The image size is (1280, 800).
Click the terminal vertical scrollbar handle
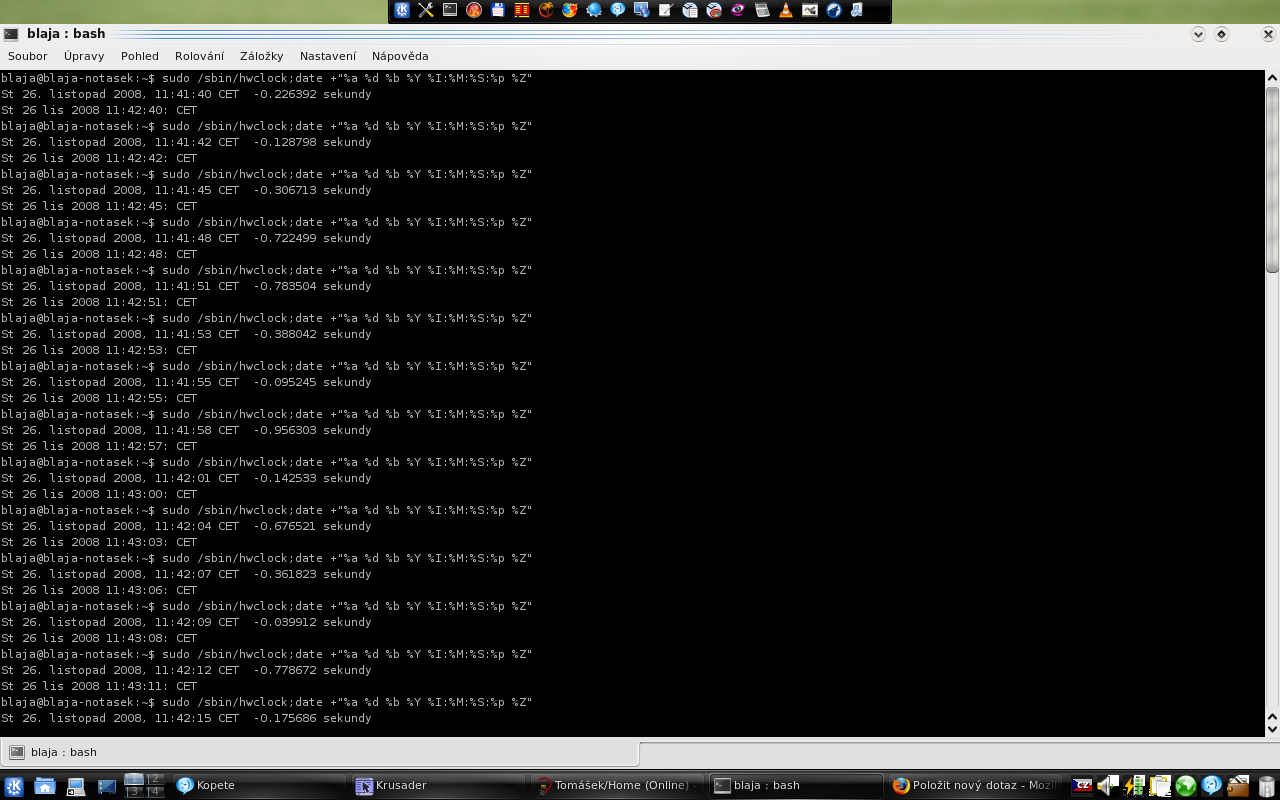pyautogui.click(x=1272, y=180)
